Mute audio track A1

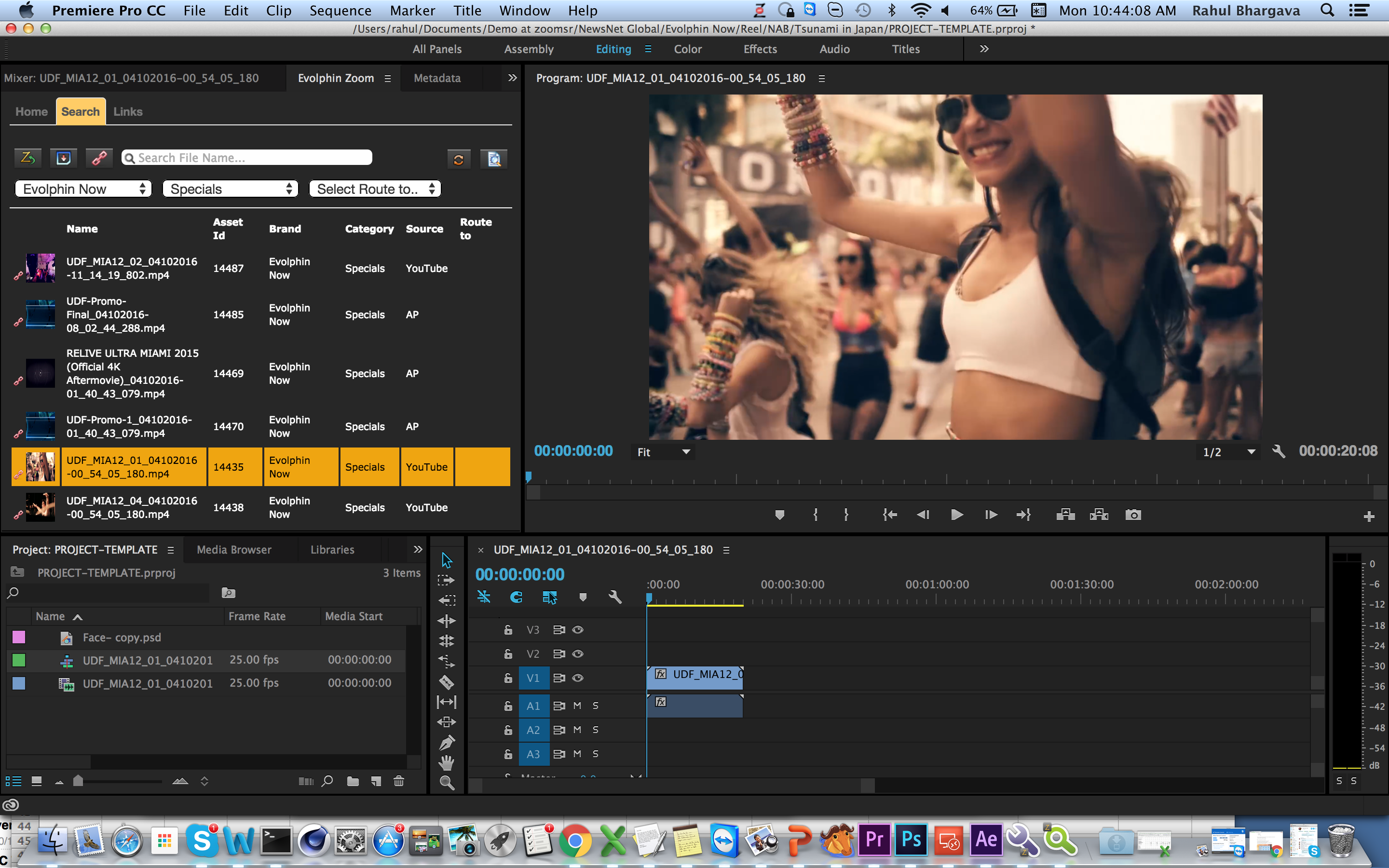point(577,705)
